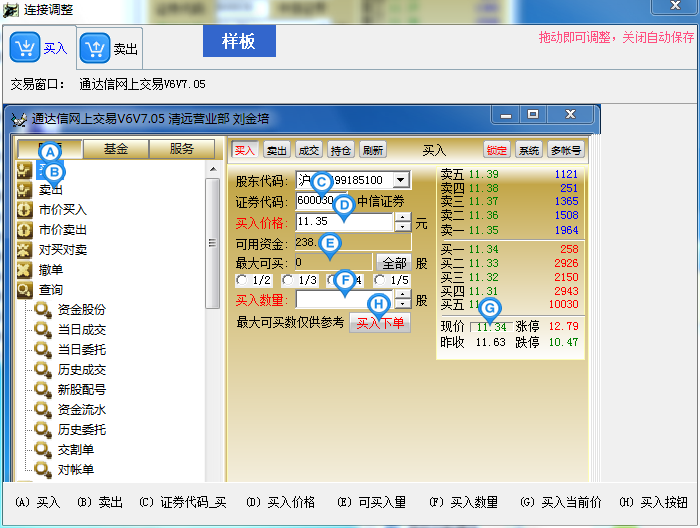This screenshot has height=528, width=700.
Task: Click the sidebar scroll up arrow
Action: click(213, 169)
